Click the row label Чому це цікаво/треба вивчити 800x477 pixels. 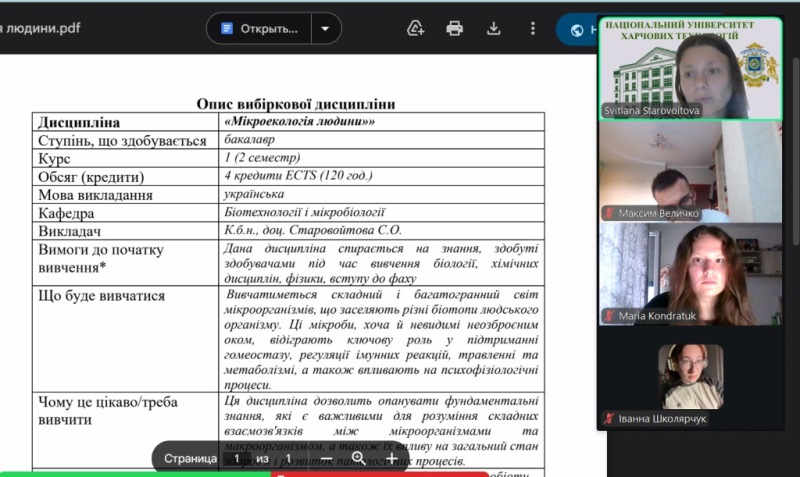tap(108, 411)
